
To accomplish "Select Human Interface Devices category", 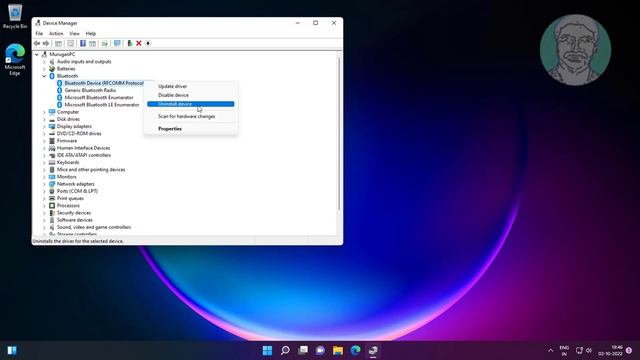I will pos(83,148).
